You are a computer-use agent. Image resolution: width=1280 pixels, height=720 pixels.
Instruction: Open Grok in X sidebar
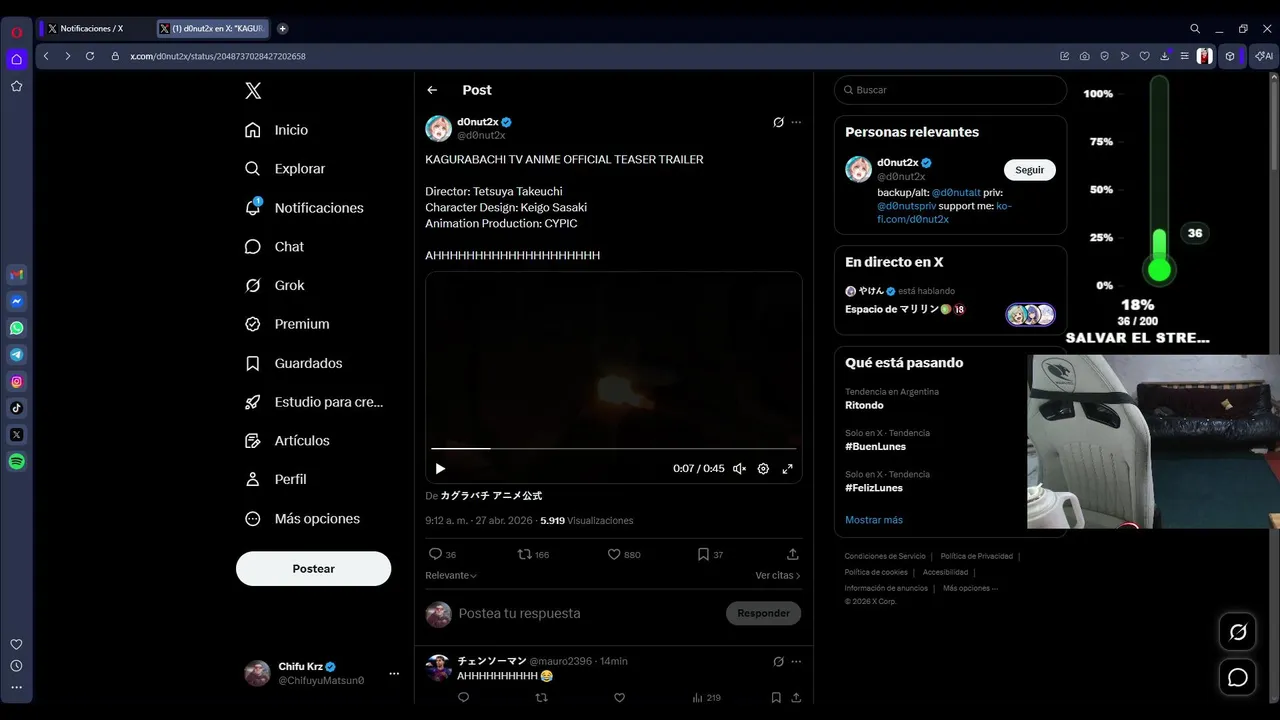tap(275, 285)
